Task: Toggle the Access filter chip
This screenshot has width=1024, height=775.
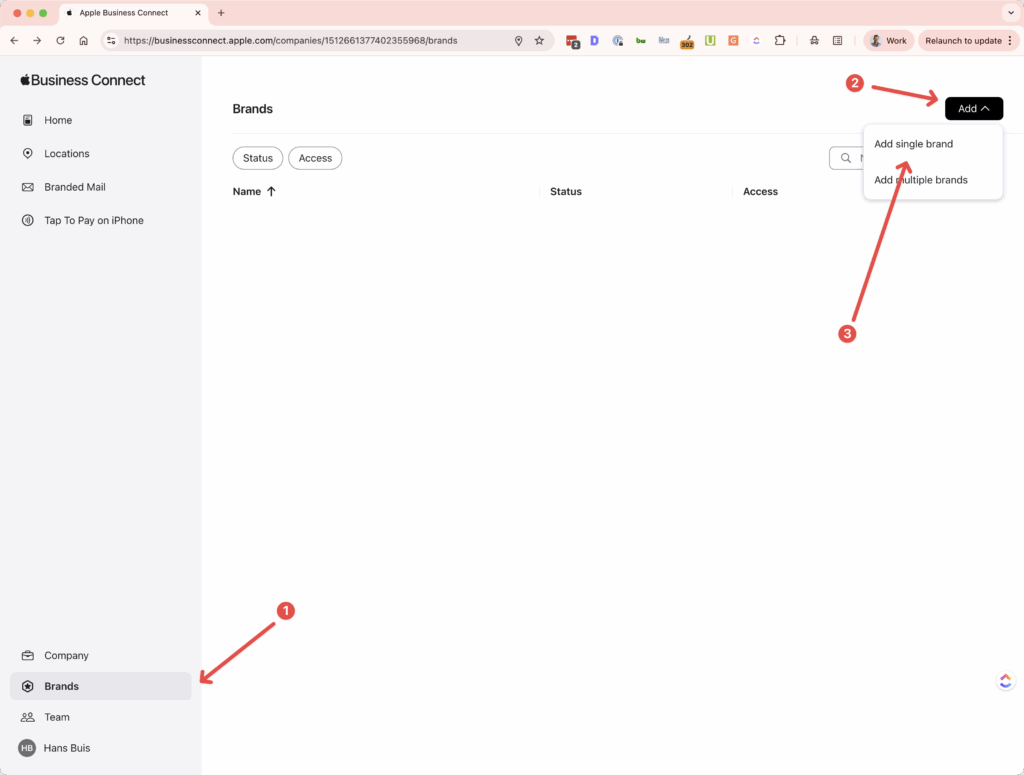Action: click(x=315, y=158)
